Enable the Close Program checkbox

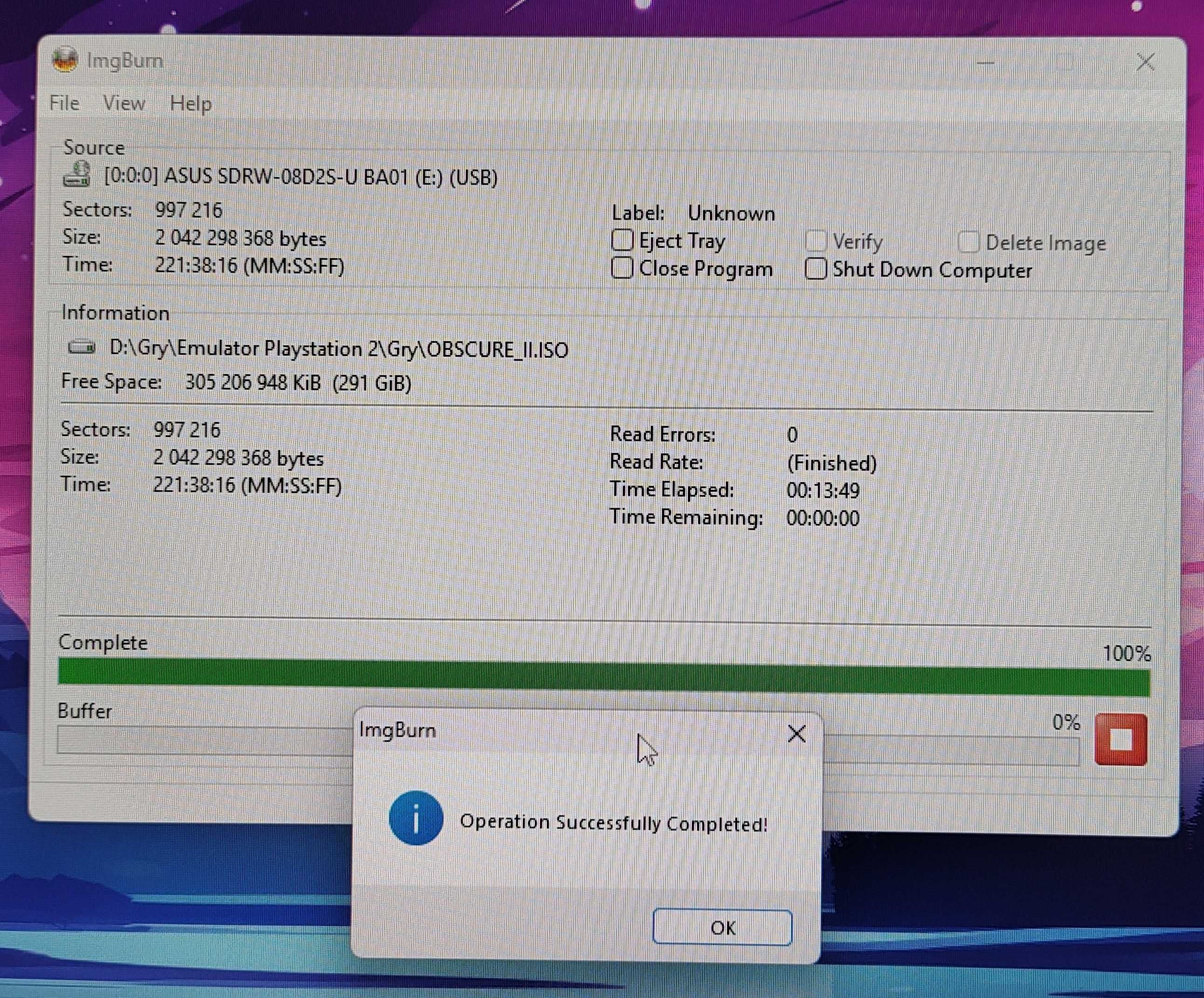(622, 268)
